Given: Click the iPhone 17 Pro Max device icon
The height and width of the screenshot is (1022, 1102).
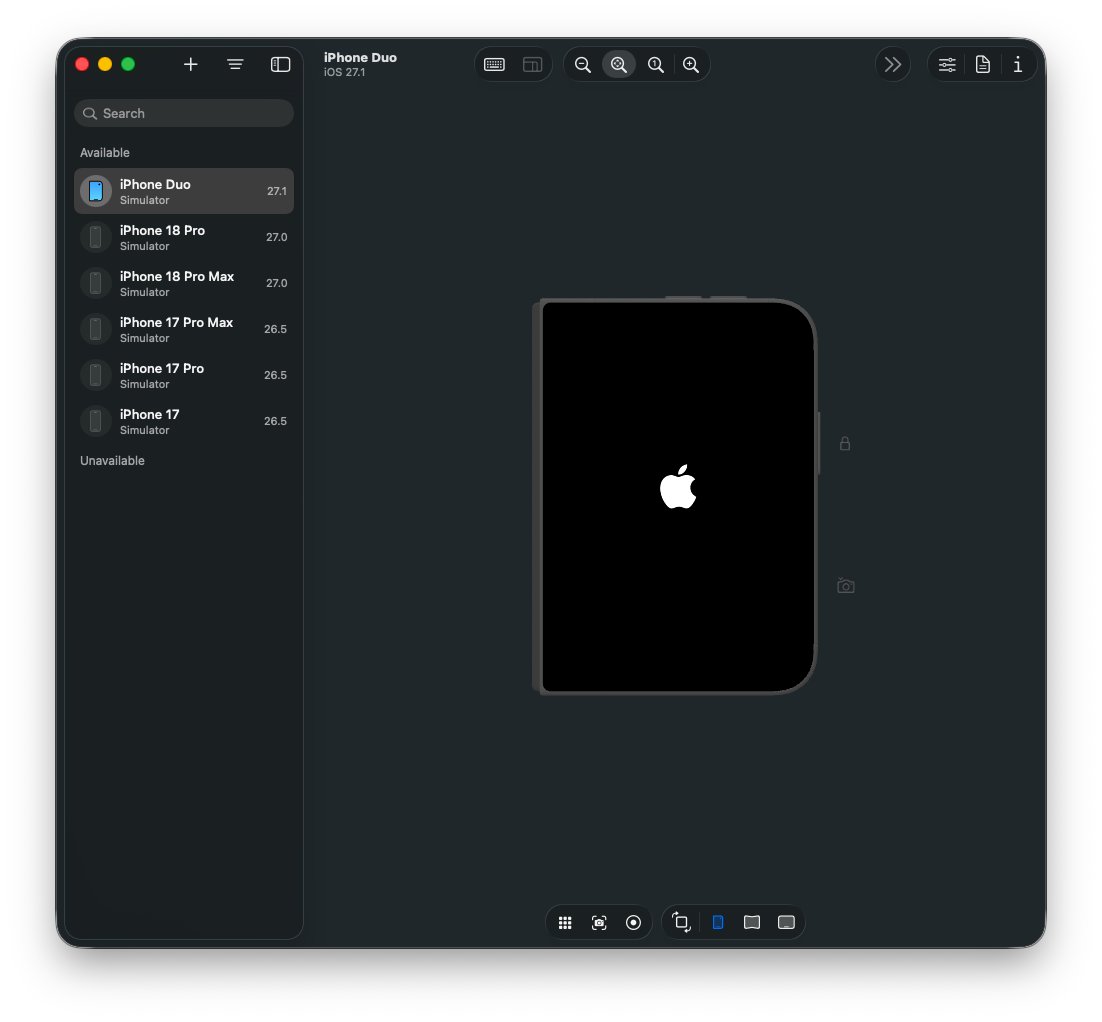Looking at the screenshot, I should pyautogui.click(x=96, y=330).
